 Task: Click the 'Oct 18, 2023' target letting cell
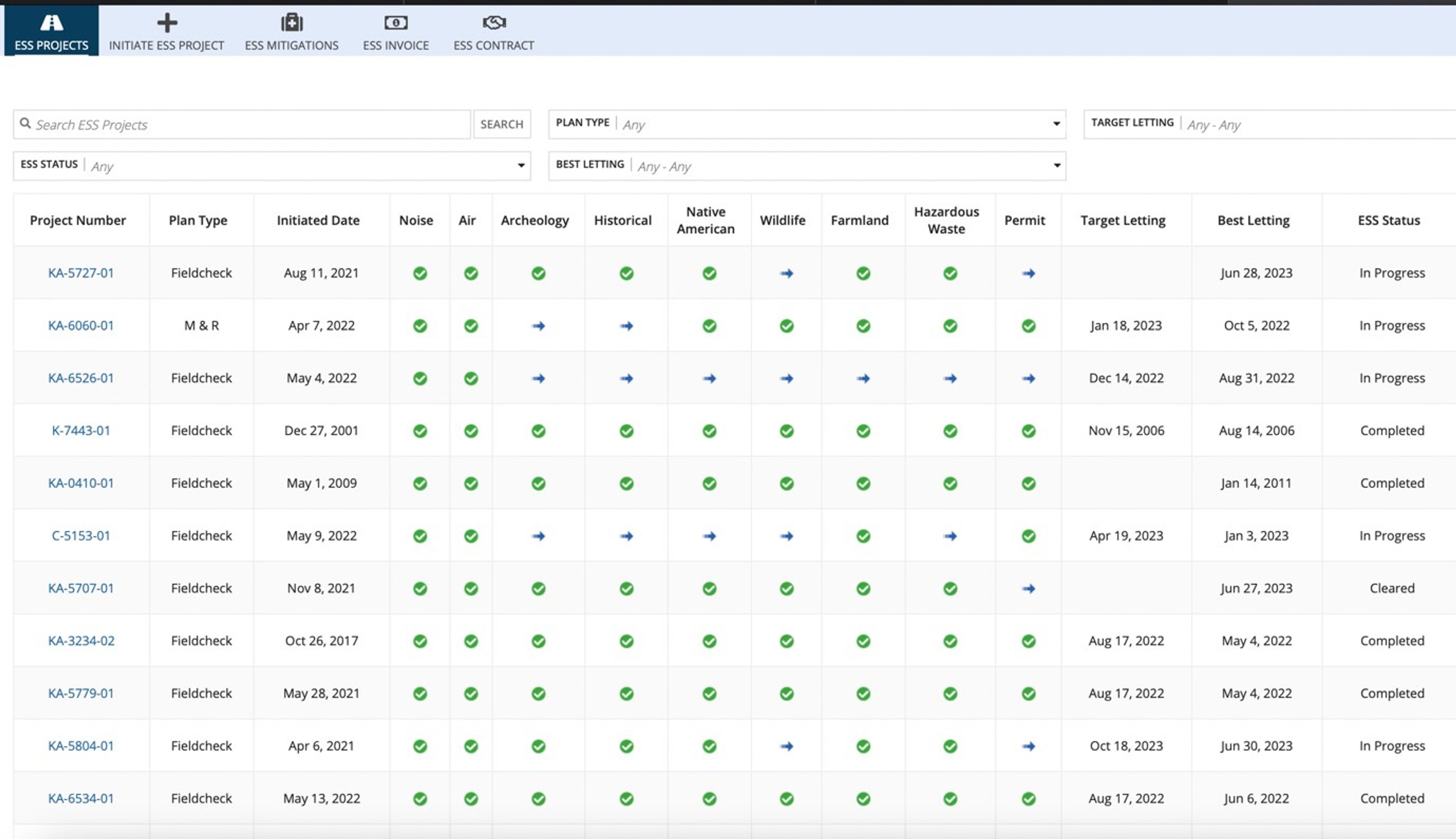[x=1126, y=746]
